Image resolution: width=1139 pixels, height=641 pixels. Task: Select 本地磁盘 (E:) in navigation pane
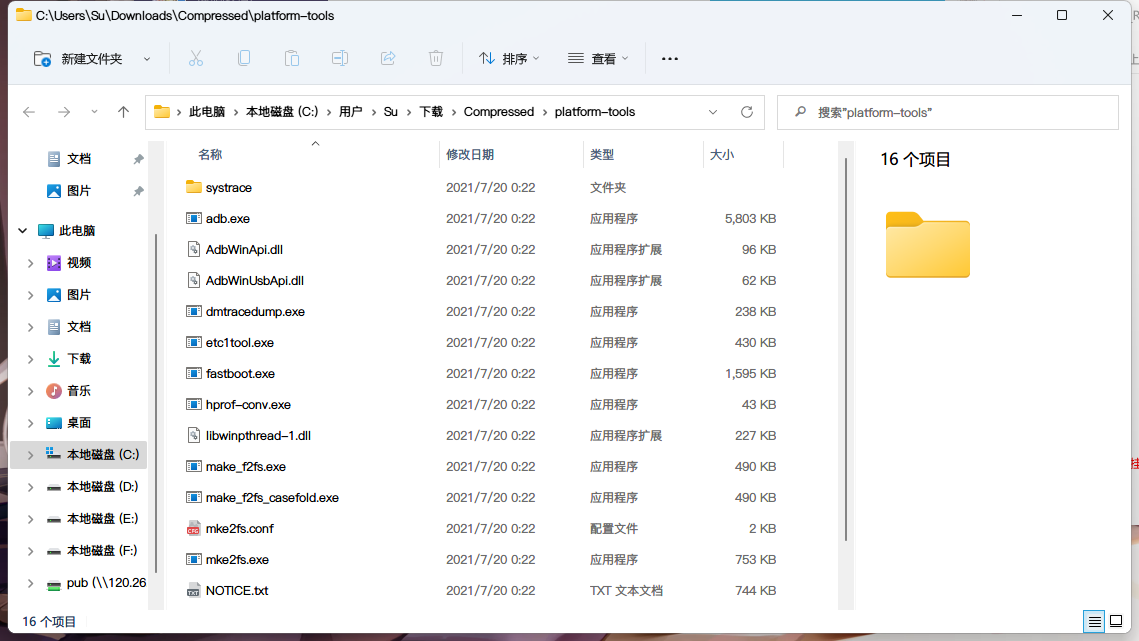coord(102,519)
